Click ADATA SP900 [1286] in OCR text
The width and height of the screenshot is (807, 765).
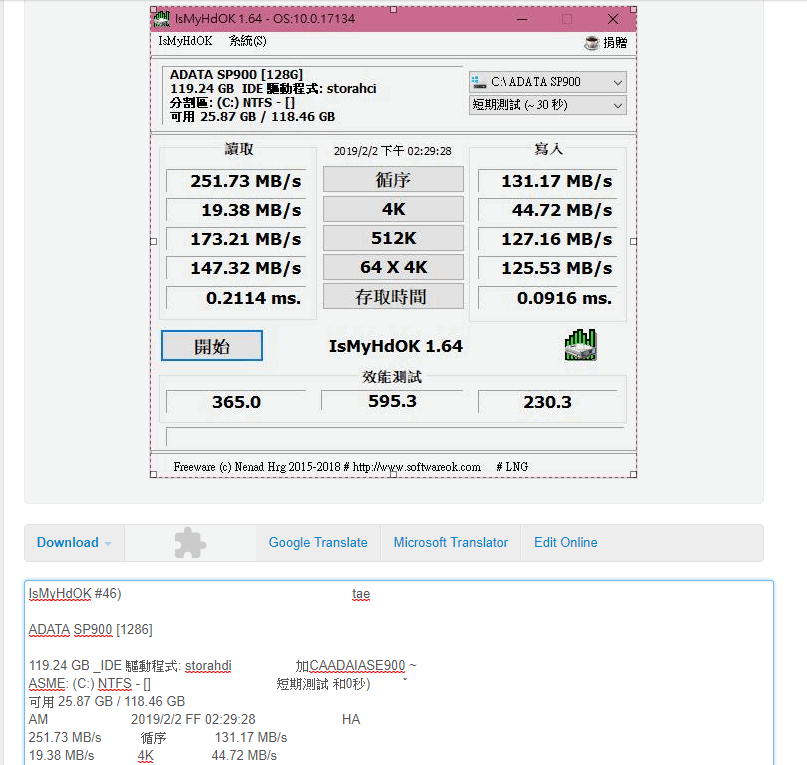91,630
